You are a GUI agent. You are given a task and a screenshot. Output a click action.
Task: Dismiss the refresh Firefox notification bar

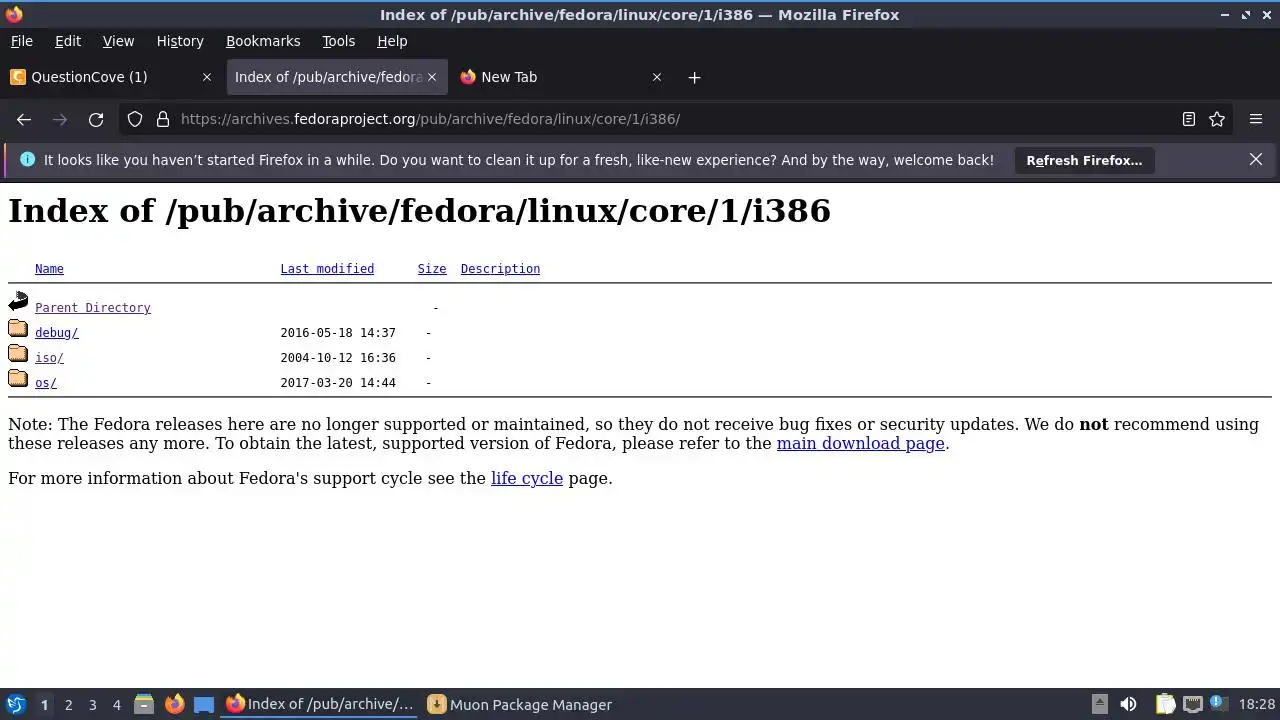[1256, 160]
